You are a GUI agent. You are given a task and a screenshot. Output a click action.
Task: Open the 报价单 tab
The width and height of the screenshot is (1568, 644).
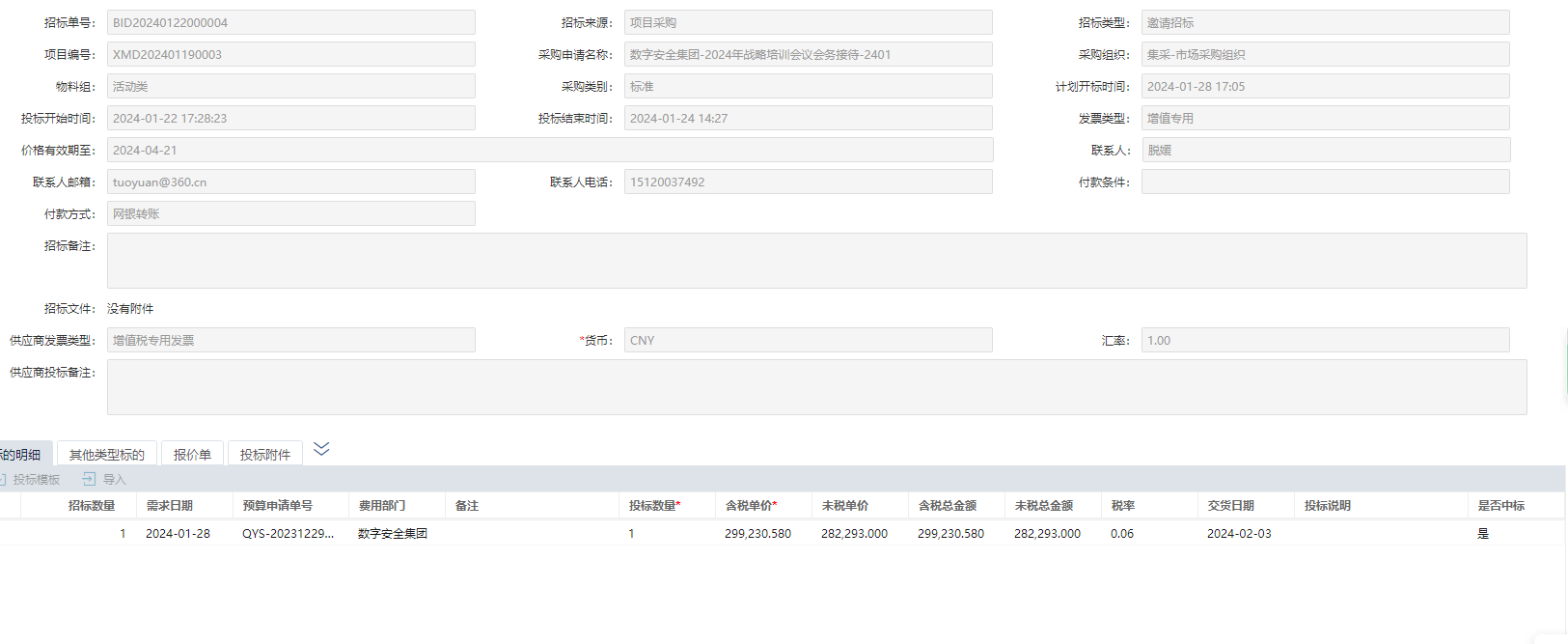(x=192, y=455)
